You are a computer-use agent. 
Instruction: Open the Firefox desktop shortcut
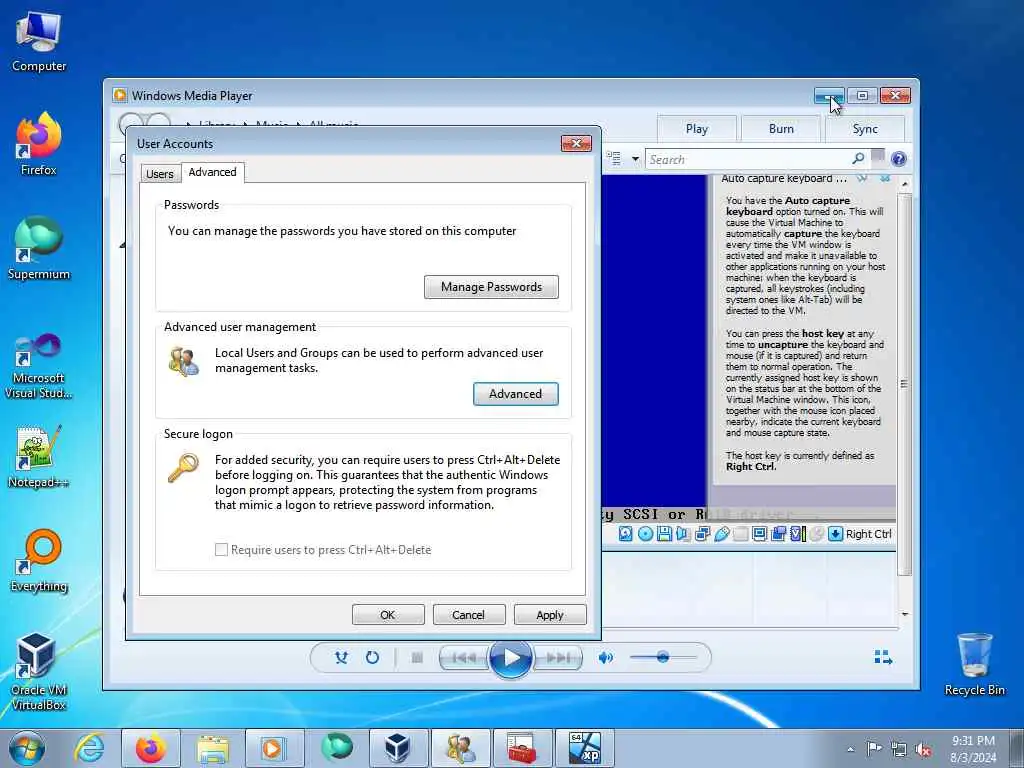pyautogui.click(x=39, y=144)
